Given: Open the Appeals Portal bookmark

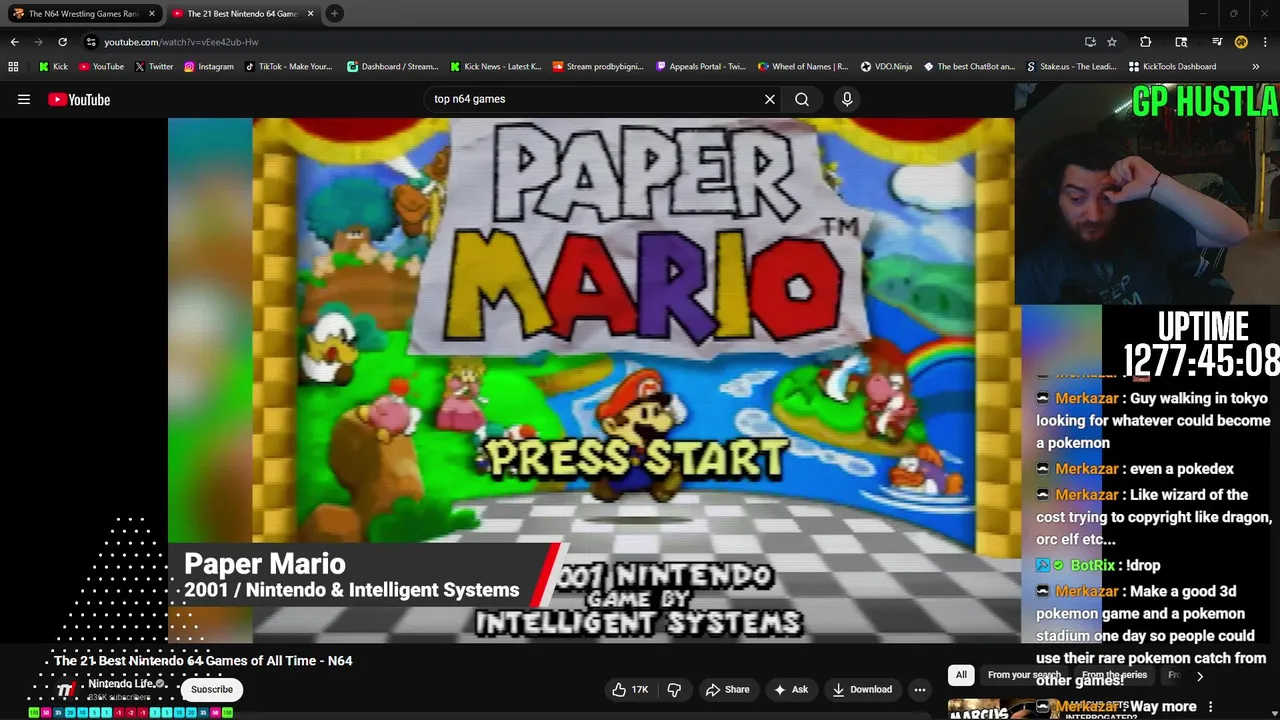Looking at the screenshot, I should click(x=701, y=67).
